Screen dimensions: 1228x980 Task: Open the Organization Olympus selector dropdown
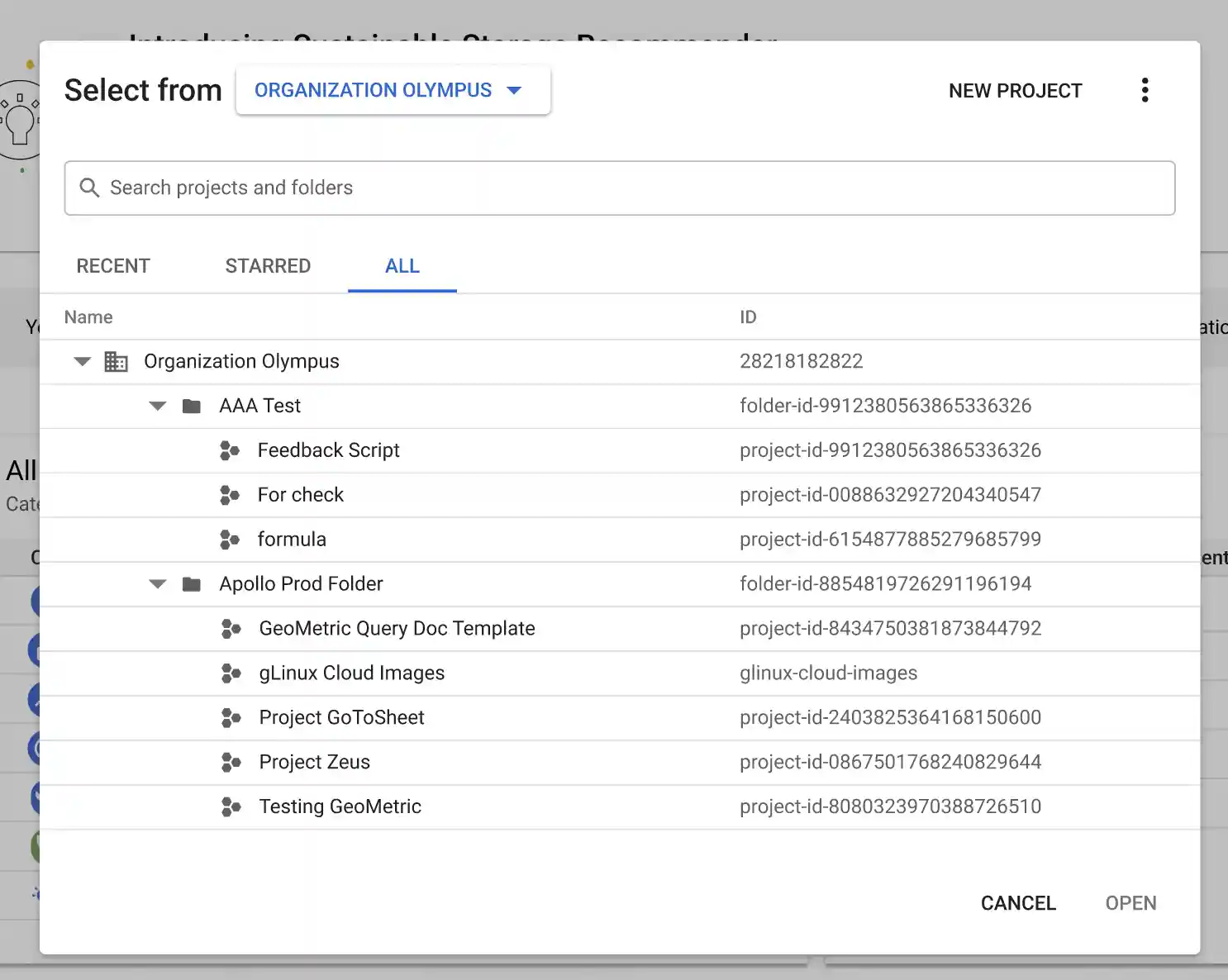[393, 90]
